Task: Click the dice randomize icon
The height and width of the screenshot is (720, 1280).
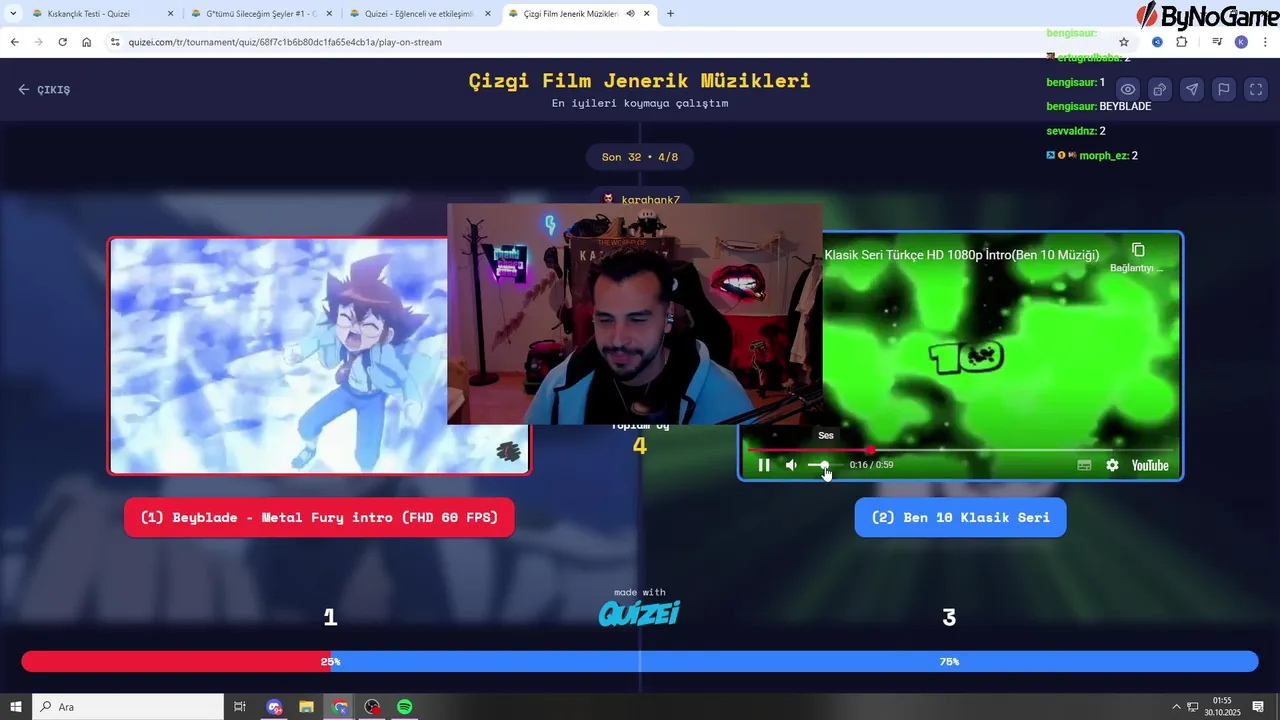Action: click(x=1159, y=89)
